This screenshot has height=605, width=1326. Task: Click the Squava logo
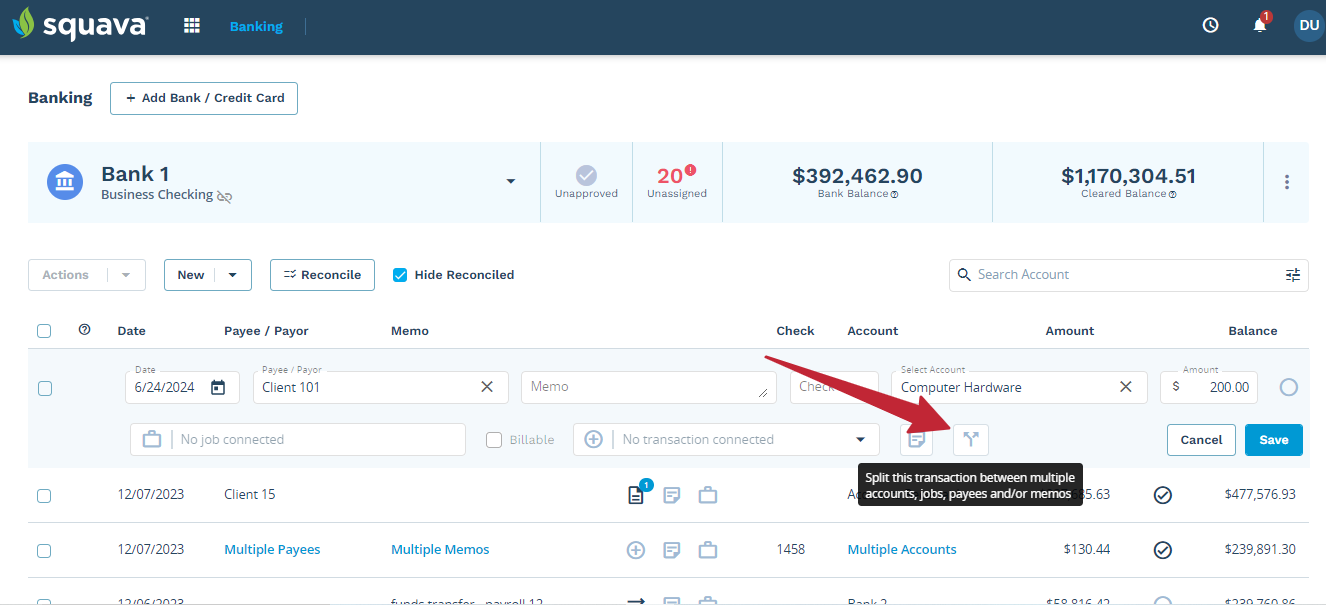80,24
